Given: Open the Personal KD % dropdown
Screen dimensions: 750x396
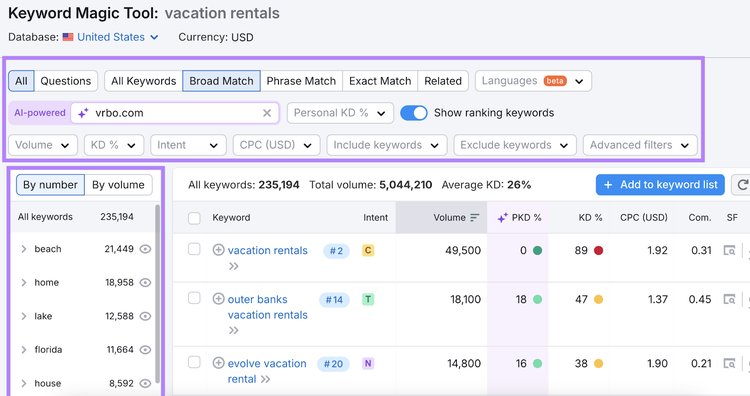Looking at the screenshot, I should click(x=340, y=113).
